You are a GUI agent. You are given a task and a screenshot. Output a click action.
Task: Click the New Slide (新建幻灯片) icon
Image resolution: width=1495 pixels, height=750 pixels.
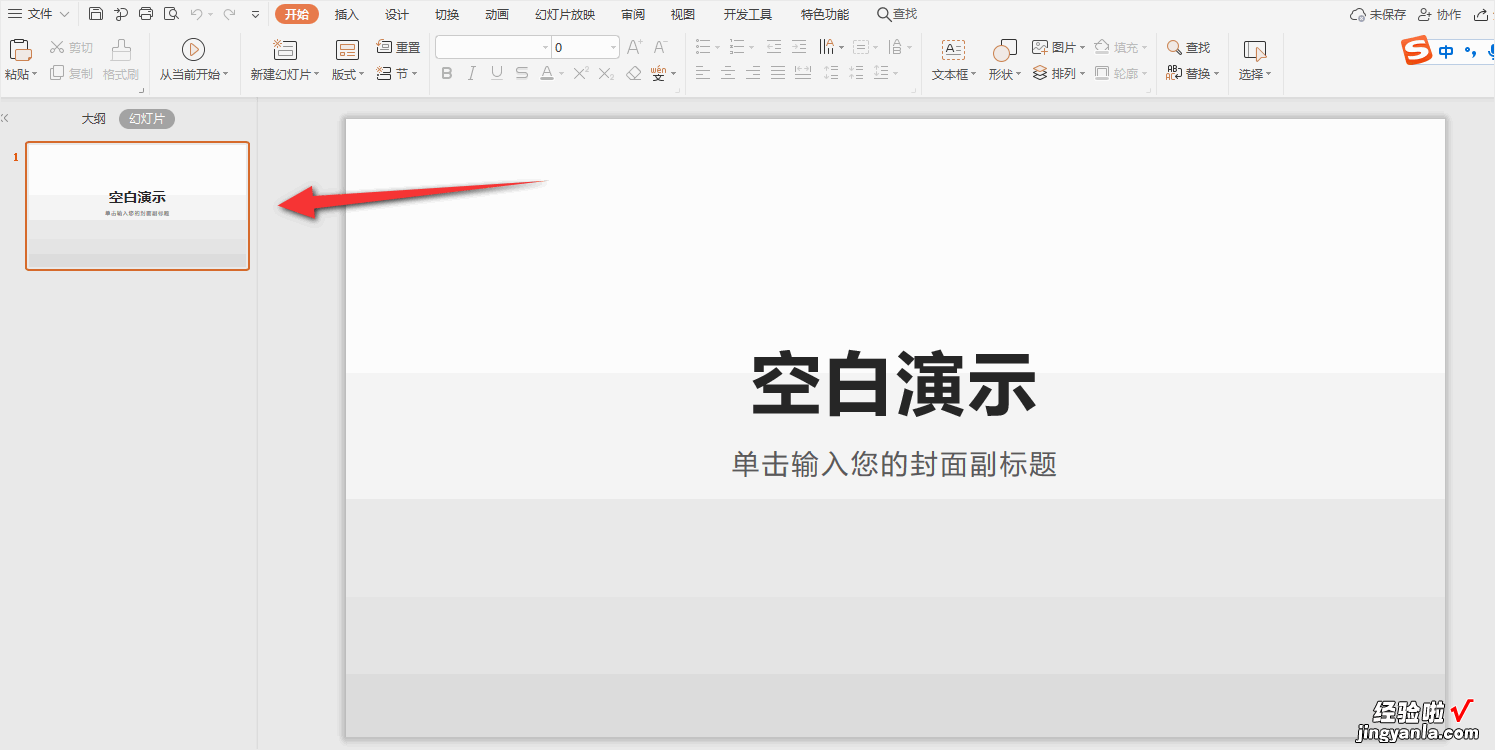click(284, 50)
